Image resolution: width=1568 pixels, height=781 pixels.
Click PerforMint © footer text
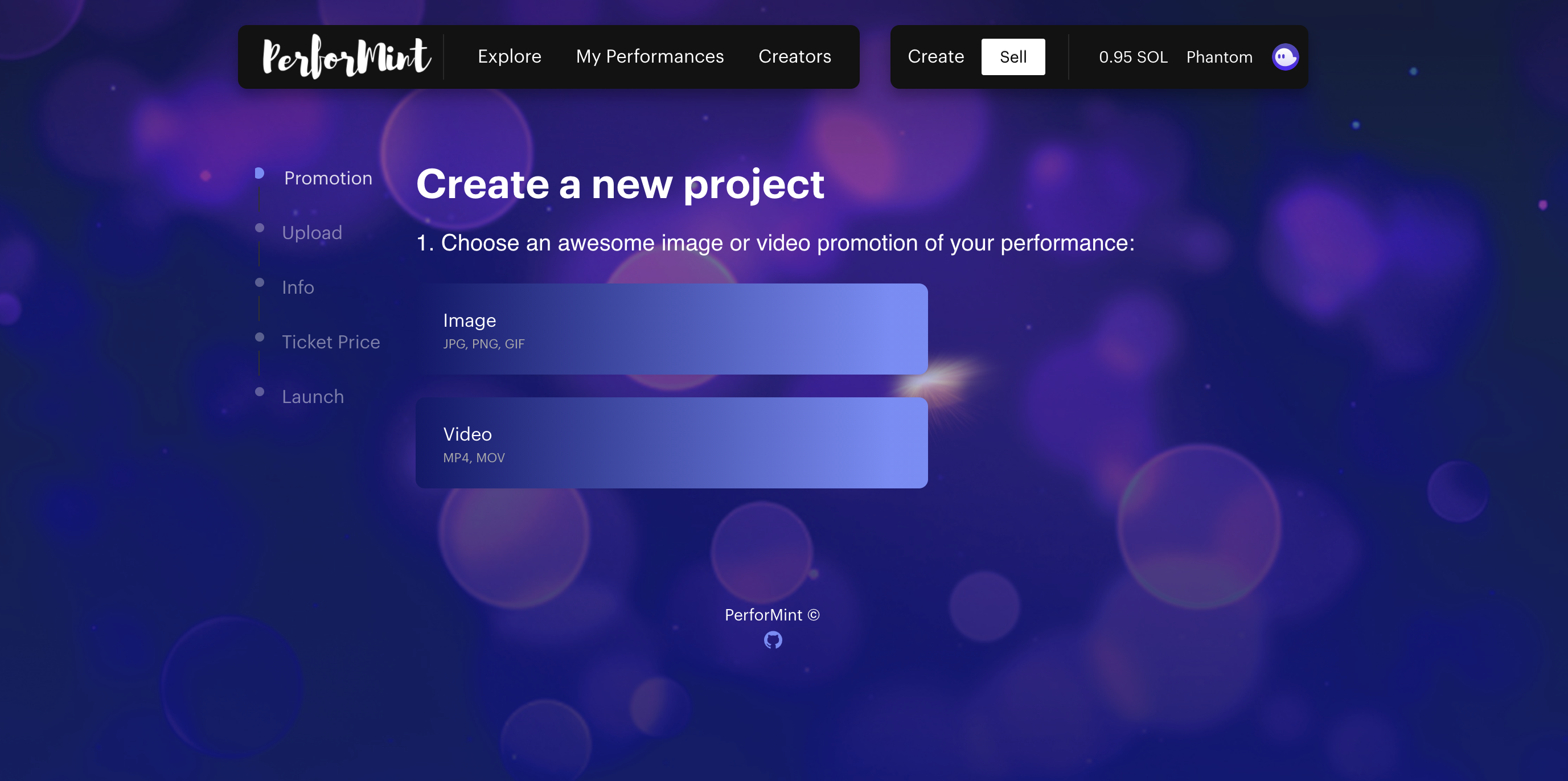click(x=772, y=615)
